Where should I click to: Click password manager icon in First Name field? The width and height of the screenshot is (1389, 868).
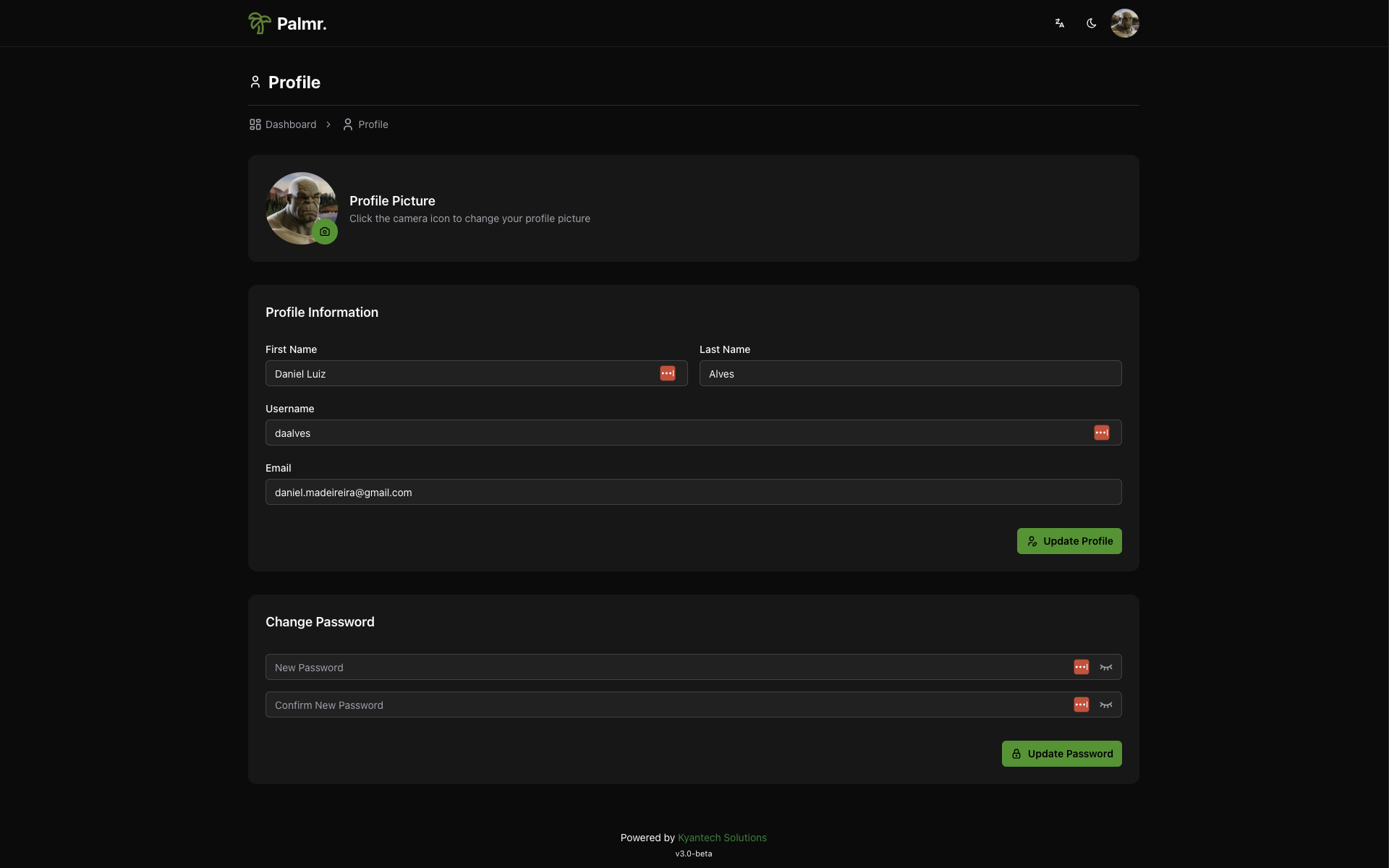[x=667, y=373]
